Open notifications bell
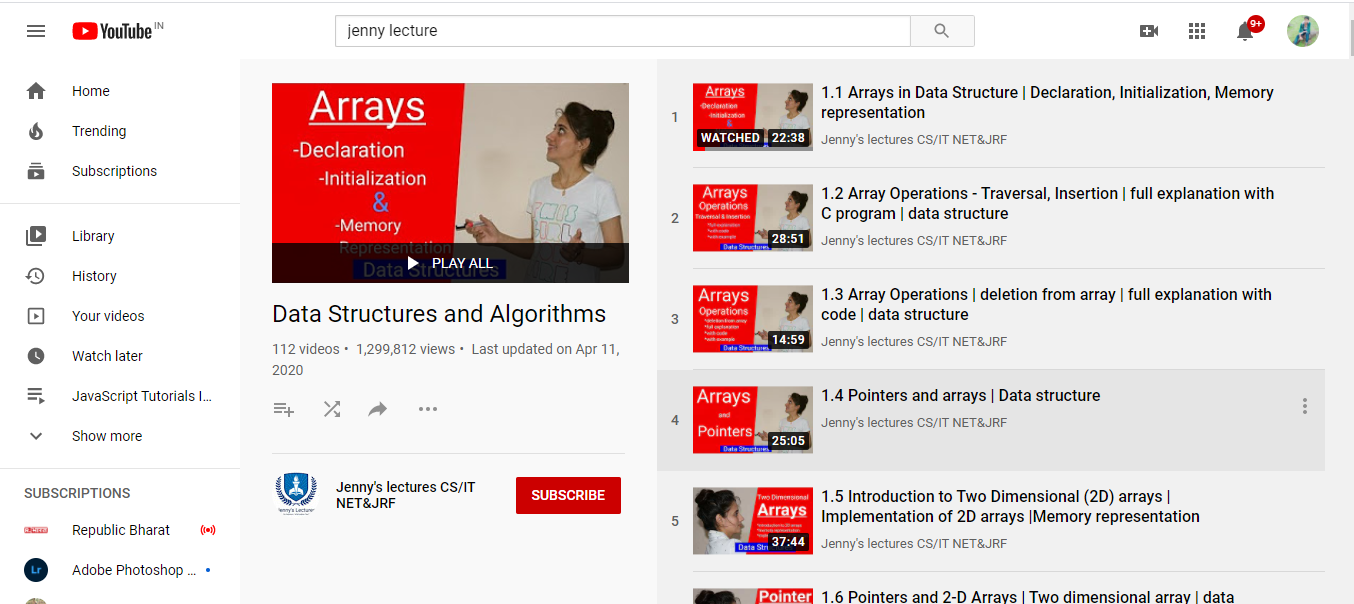Image resolution: width=1354 pixels, height=604 pixels. pyautogui.click(x=1246, y=30)
